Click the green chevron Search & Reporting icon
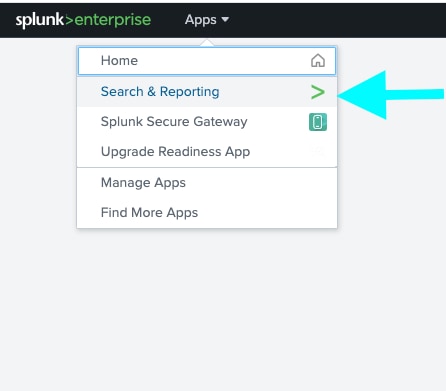Viewport: 446px width, 391px height. coord(318,92)
